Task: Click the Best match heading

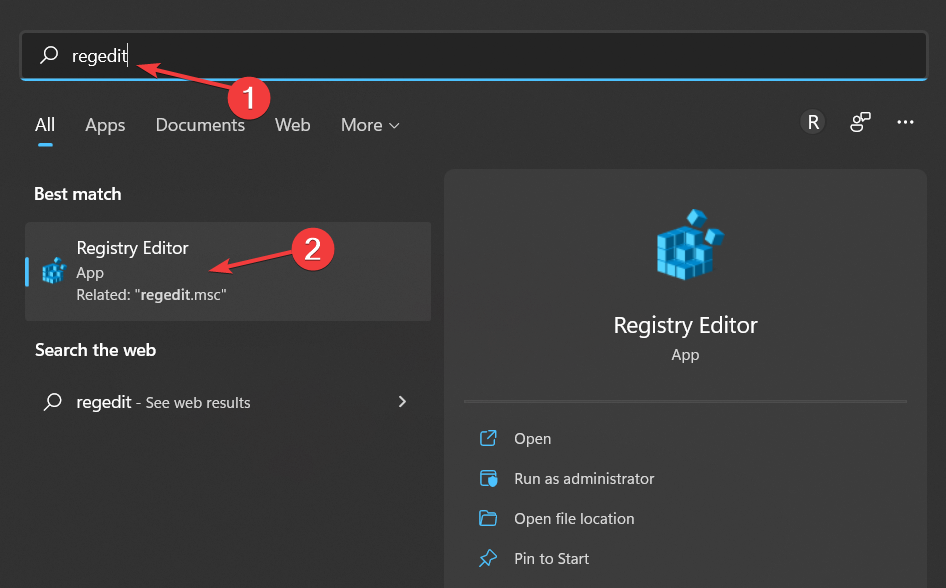Action: 78,194
